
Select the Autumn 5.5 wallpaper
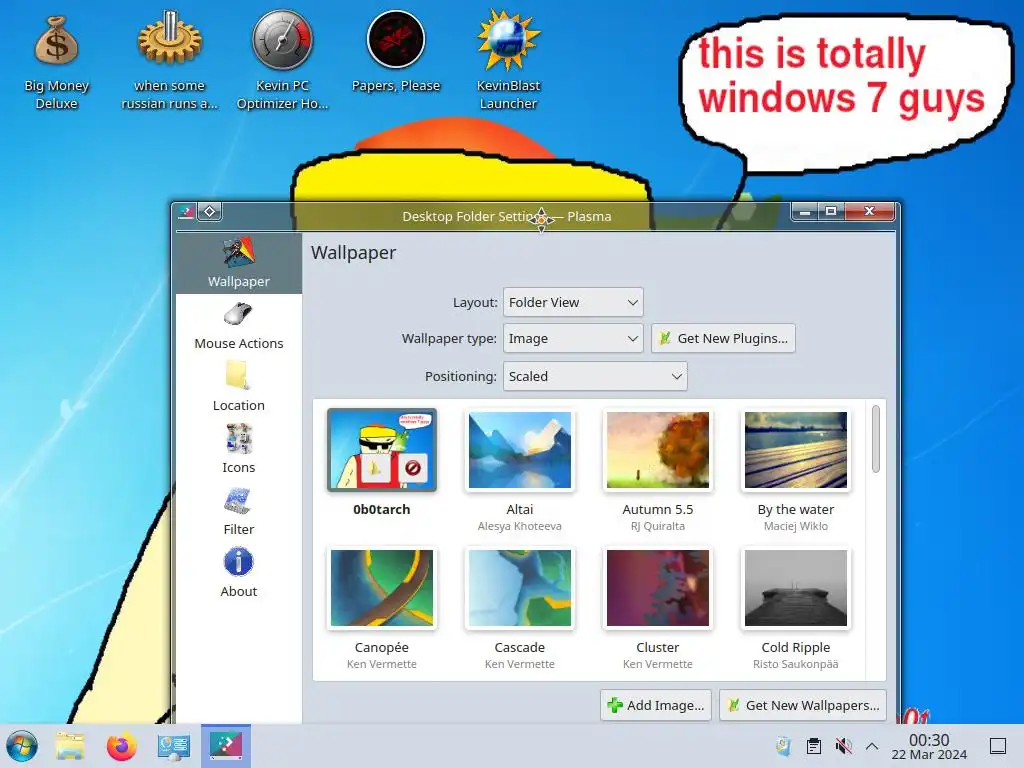(x=658, y=450)
